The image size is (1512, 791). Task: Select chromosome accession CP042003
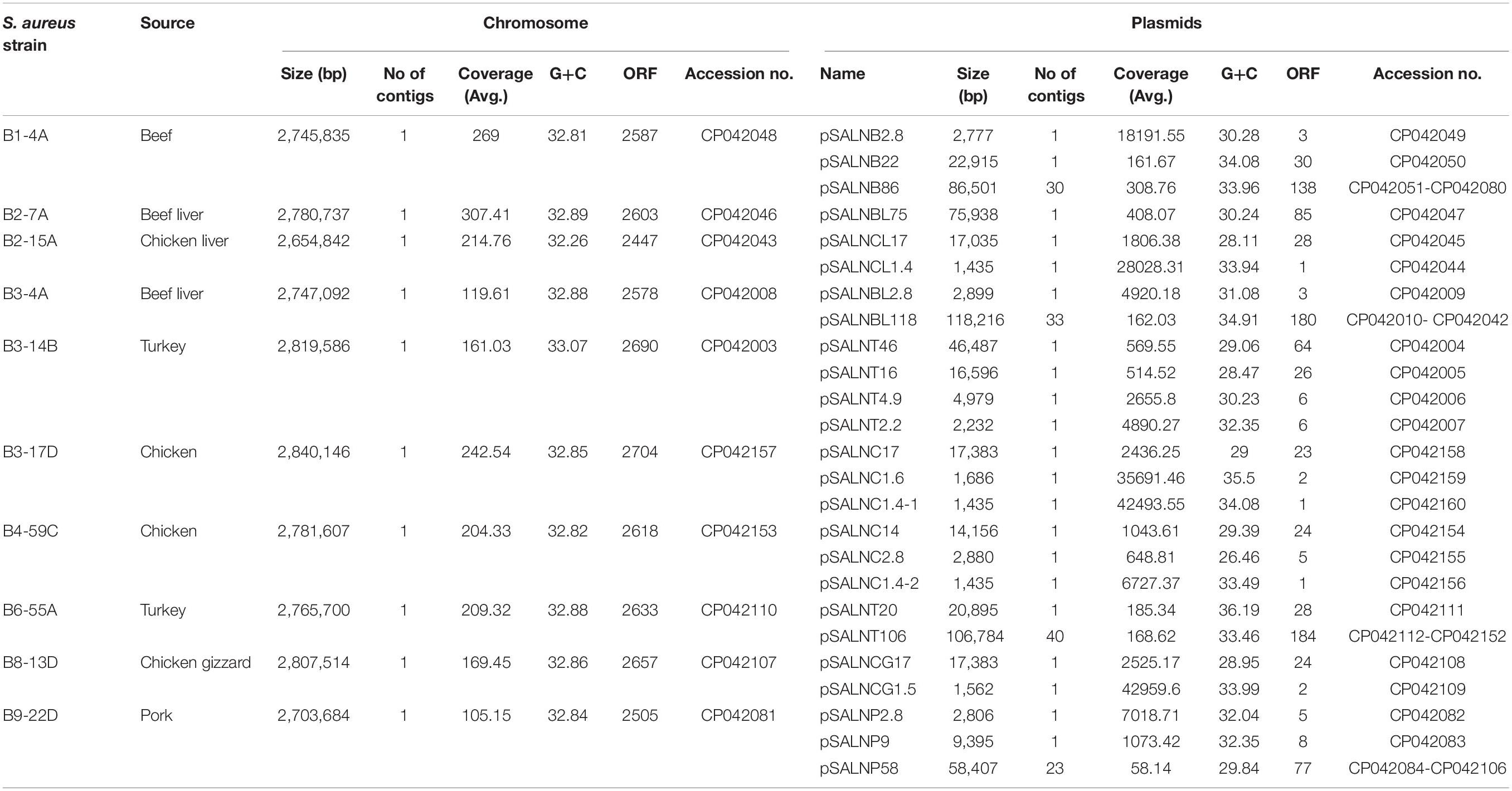tap(738, 346)
